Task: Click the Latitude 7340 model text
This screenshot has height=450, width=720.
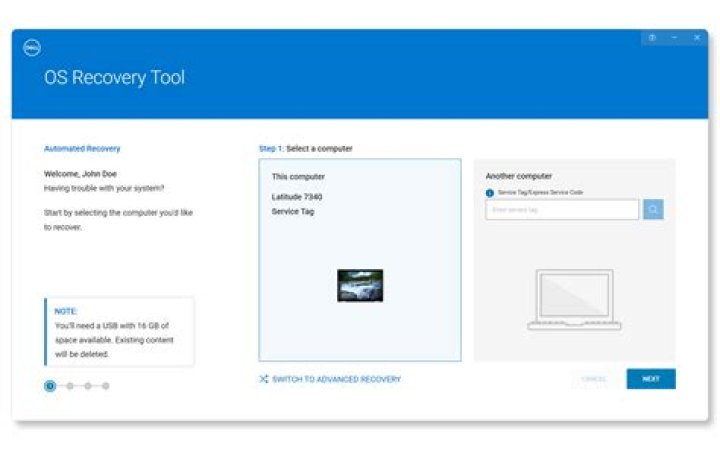Action: click(297, 197)
